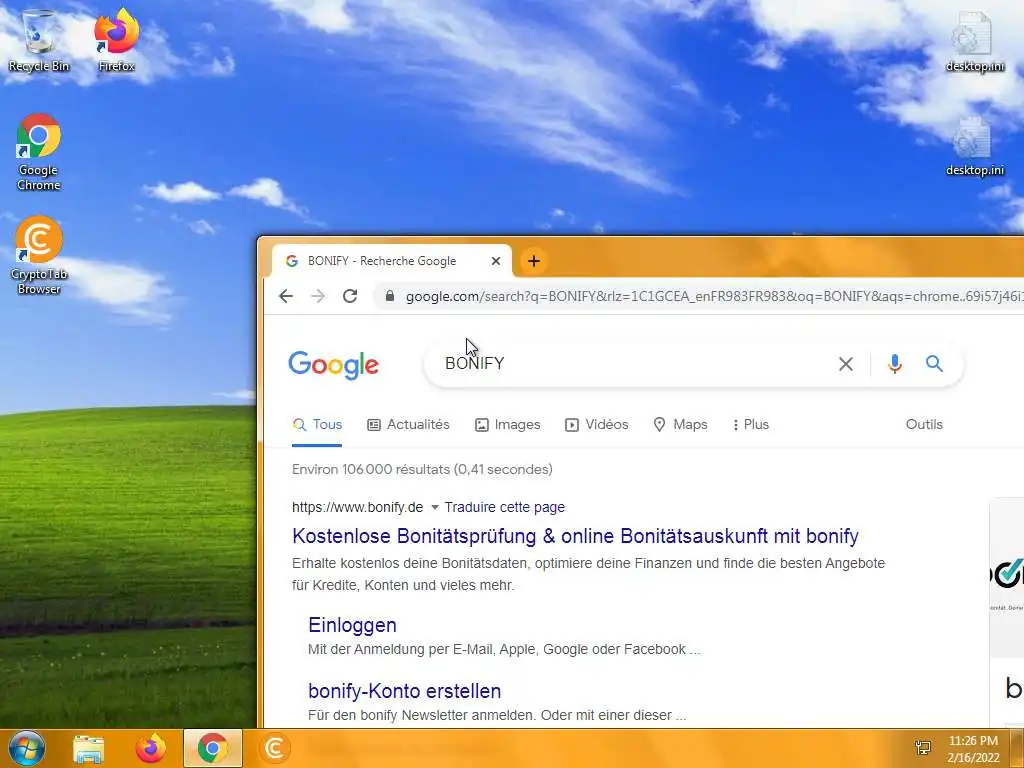Select the Tous results tab

(x=317, y=424)
